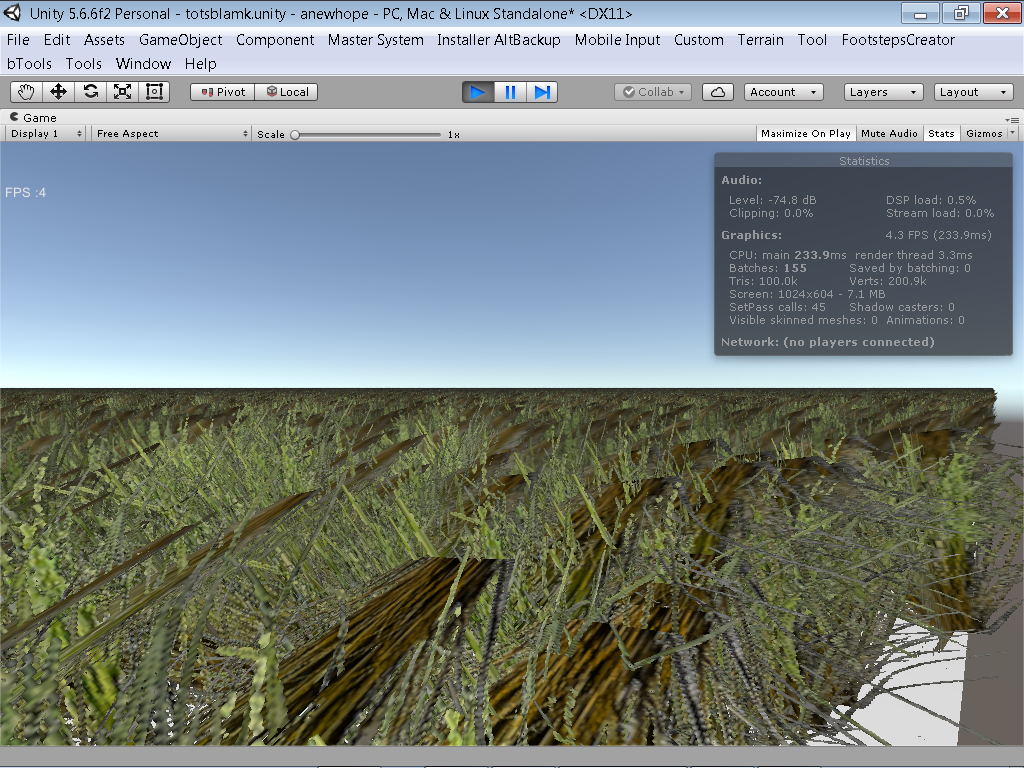Open the Layers dropdown
Viewport: 1024px width, 768px height.
[x=882, y=91]
